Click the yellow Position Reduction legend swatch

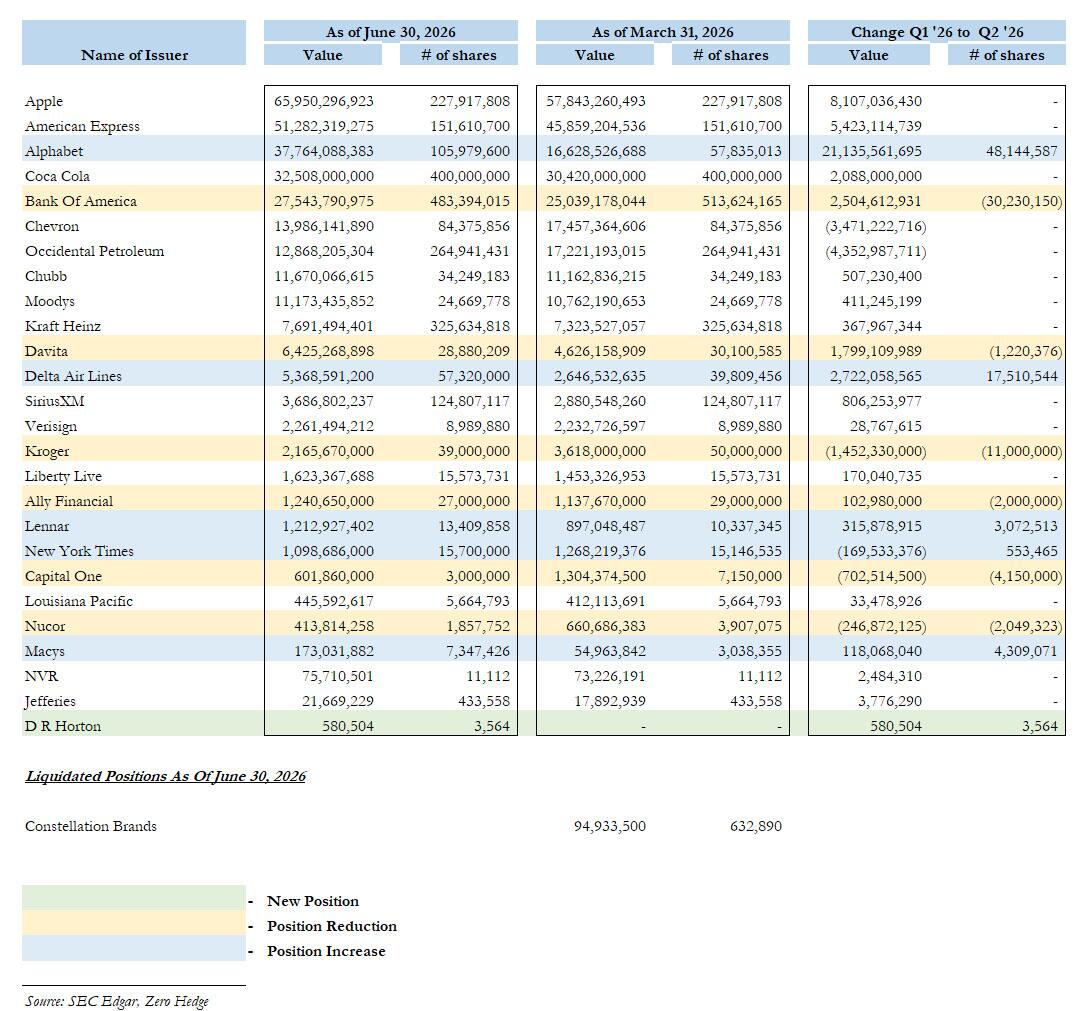click(x=134, y=923)
